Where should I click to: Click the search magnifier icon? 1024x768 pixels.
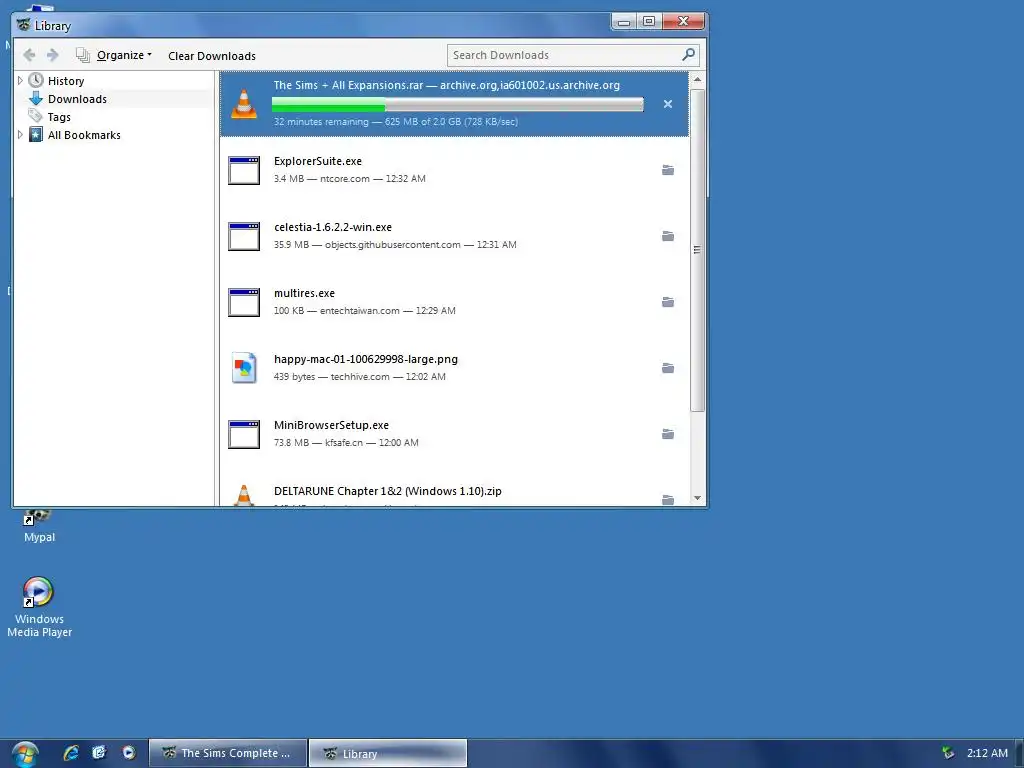click(688, 55)
